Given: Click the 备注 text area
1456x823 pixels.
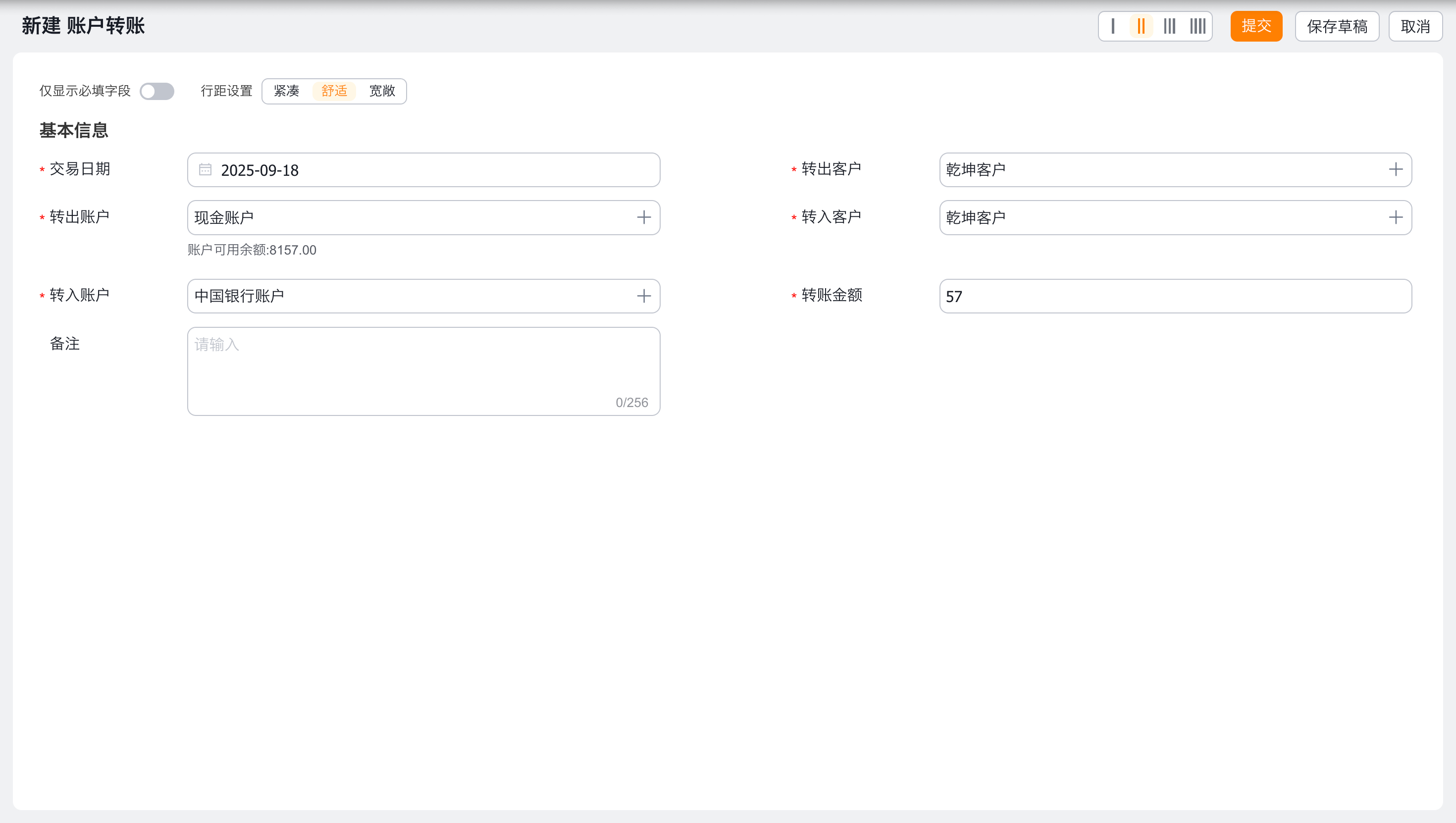Looking at the screenshot, I should (x=423, y=371).
